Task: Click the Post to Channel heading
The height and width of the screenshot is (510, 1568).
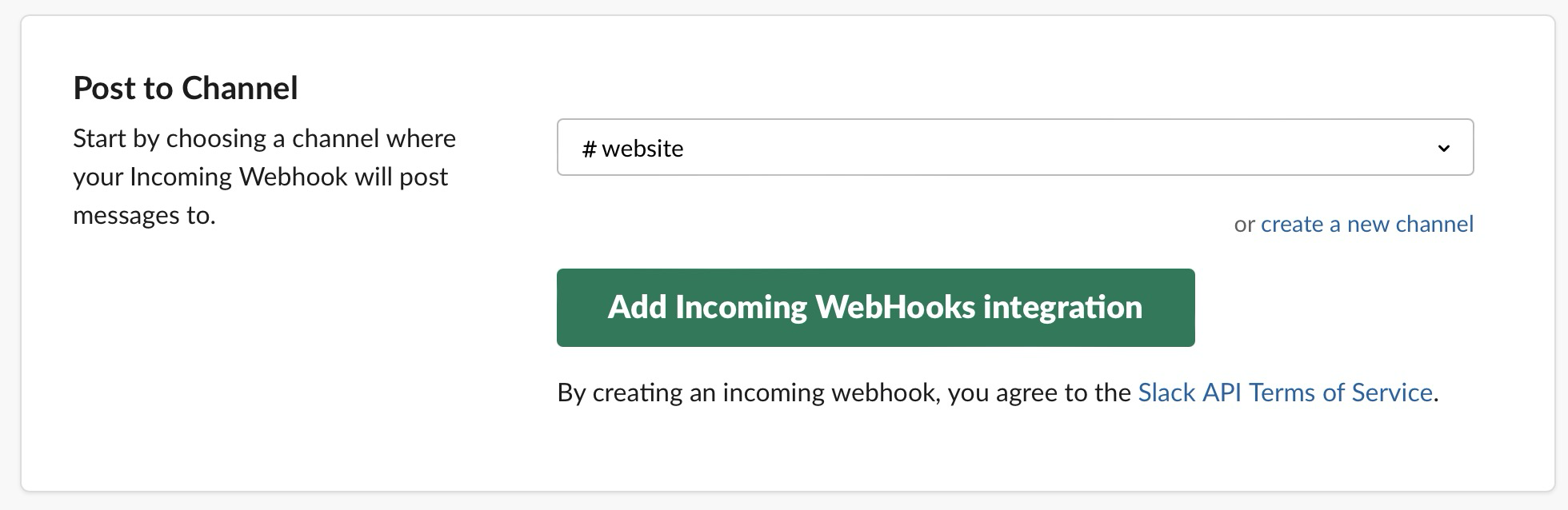Action: pos(185,88)
